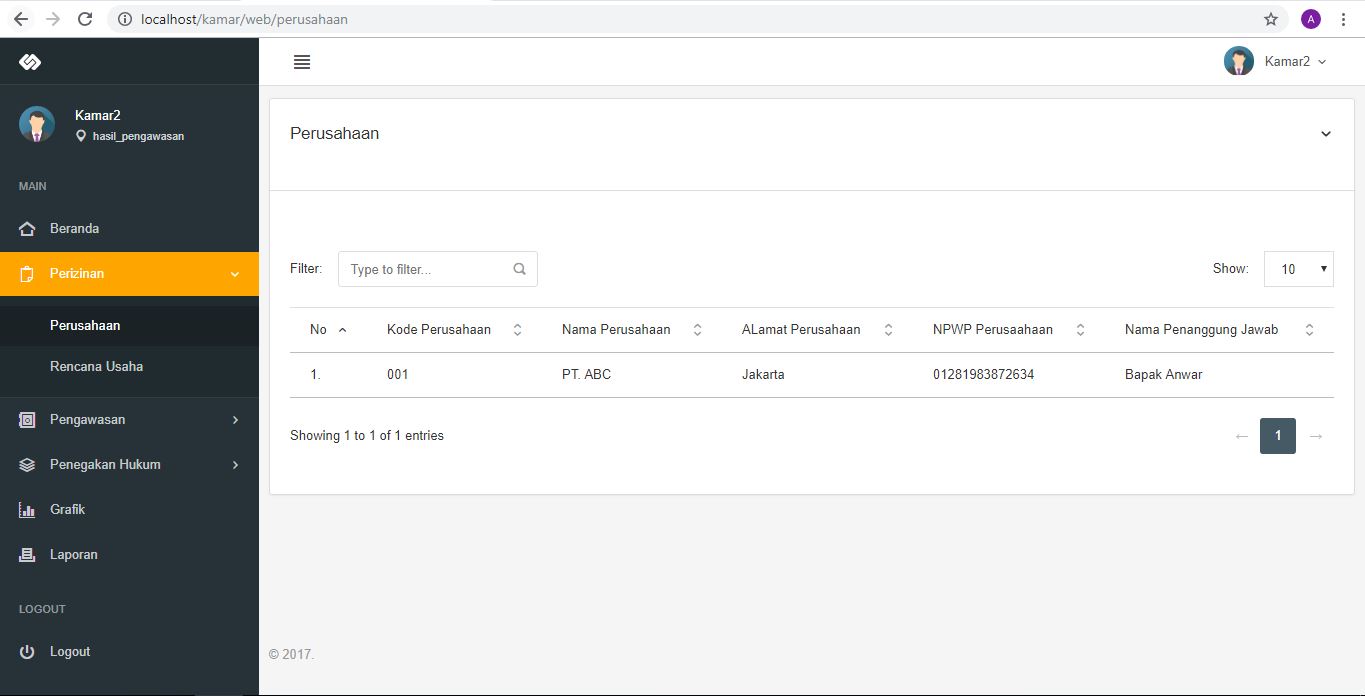This screenshot has height=696, width=1365.
Task: Select Laporan in the sidebar
Action: (73, 555)
